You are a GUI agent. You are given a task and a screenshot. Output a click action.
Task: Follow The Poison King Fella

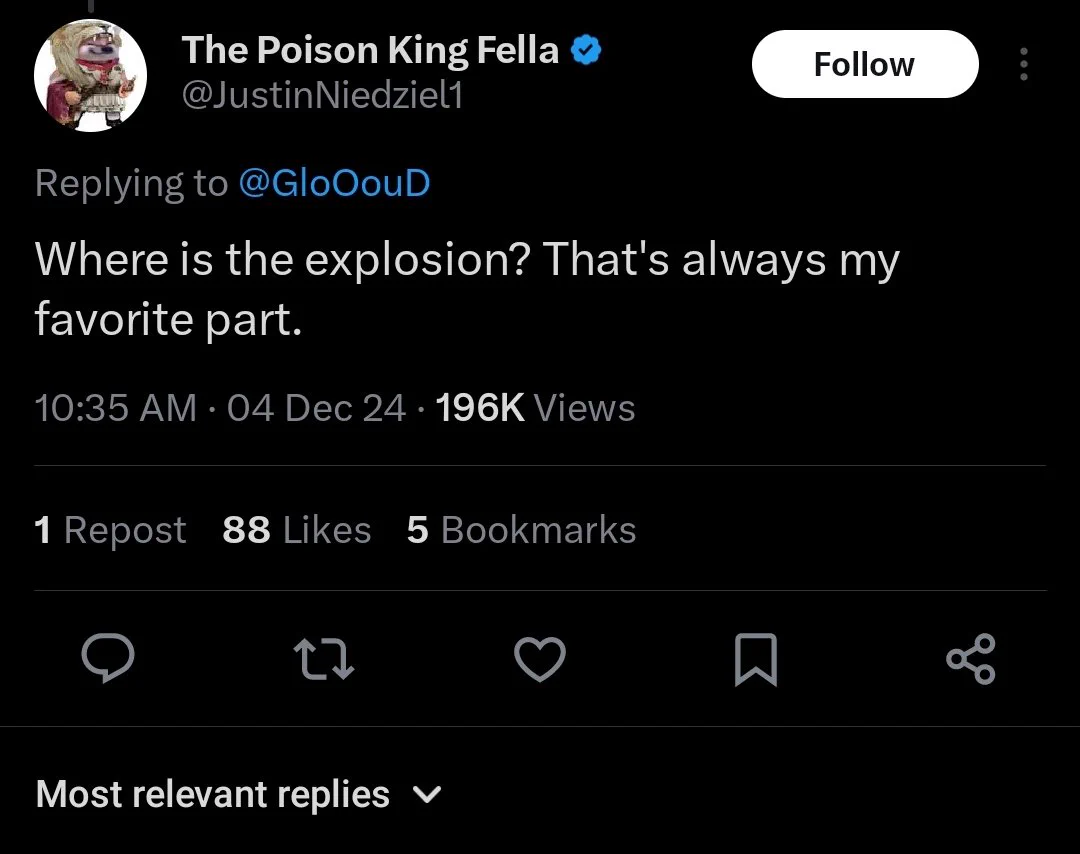point(865,64)
